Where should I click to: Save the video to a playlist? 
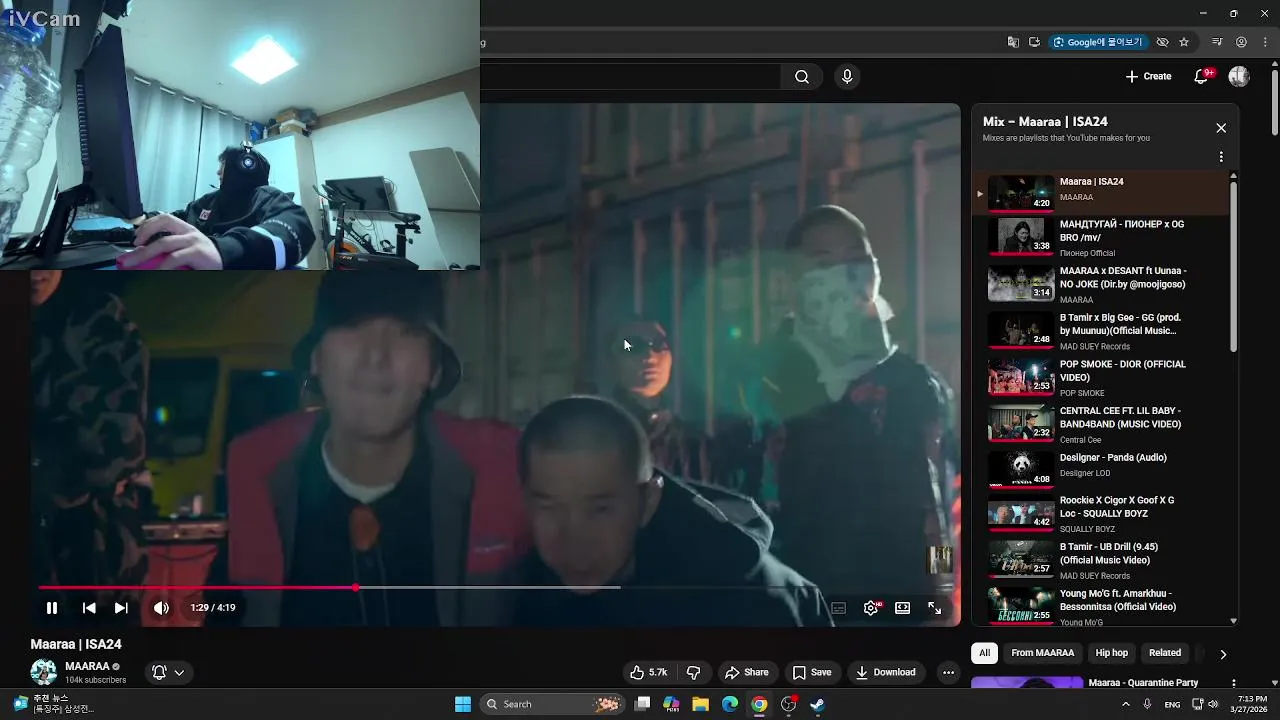coord(812,672)
